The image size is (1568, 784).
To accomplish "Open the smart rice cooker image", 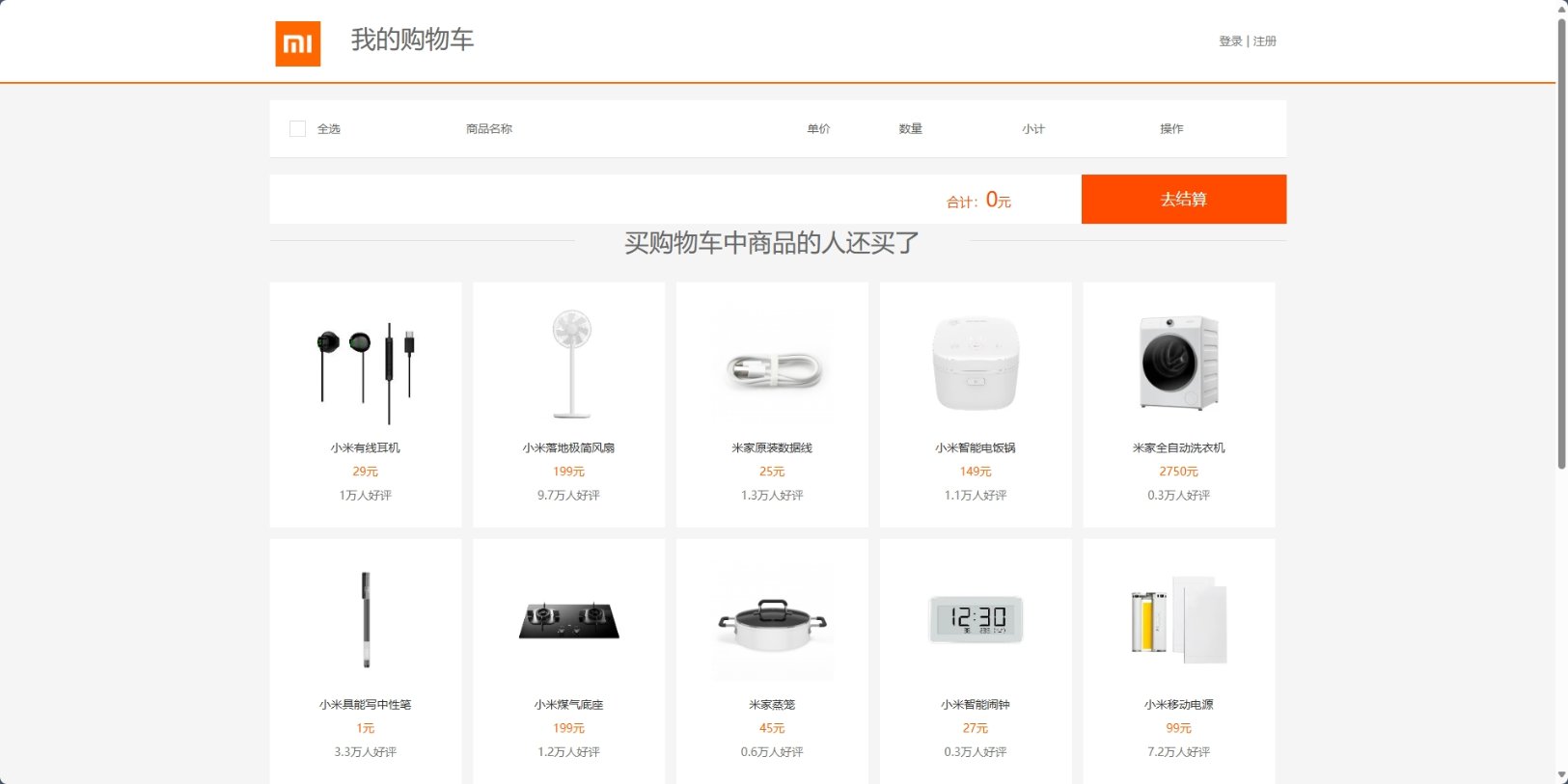I will [976, 365].
